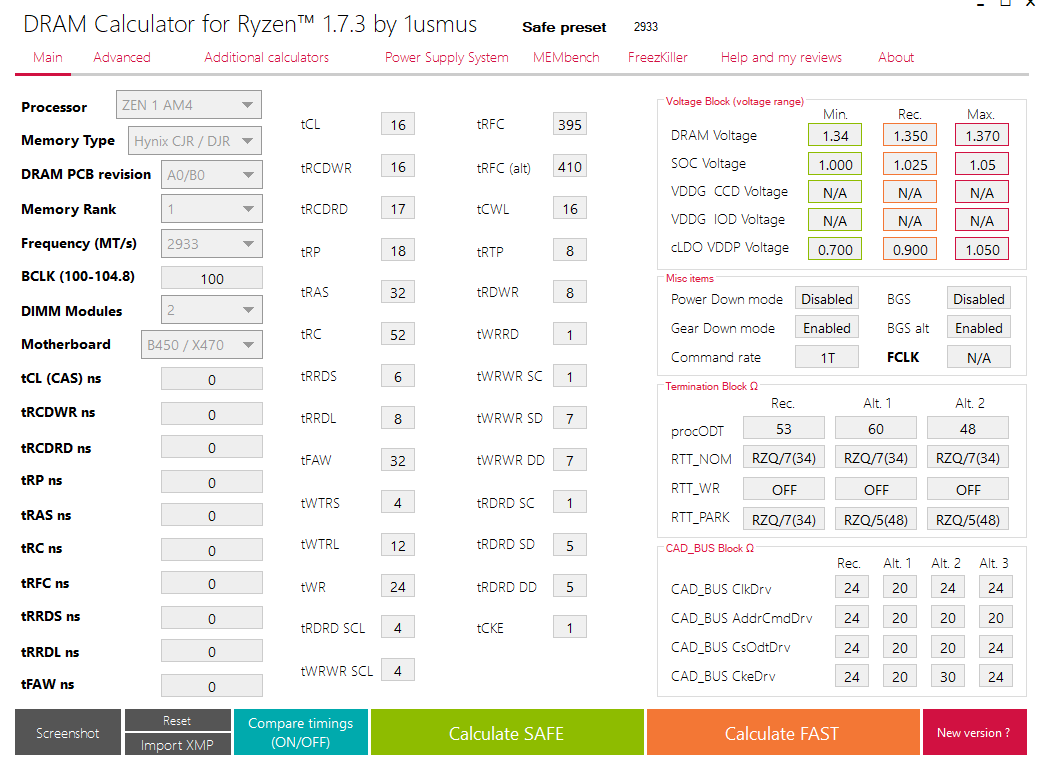Click the cLDO VDDP Voltage Max. value 1.050
Image resolution: width=1039 pixels, height=768 pixels.
tap(982, 249)
